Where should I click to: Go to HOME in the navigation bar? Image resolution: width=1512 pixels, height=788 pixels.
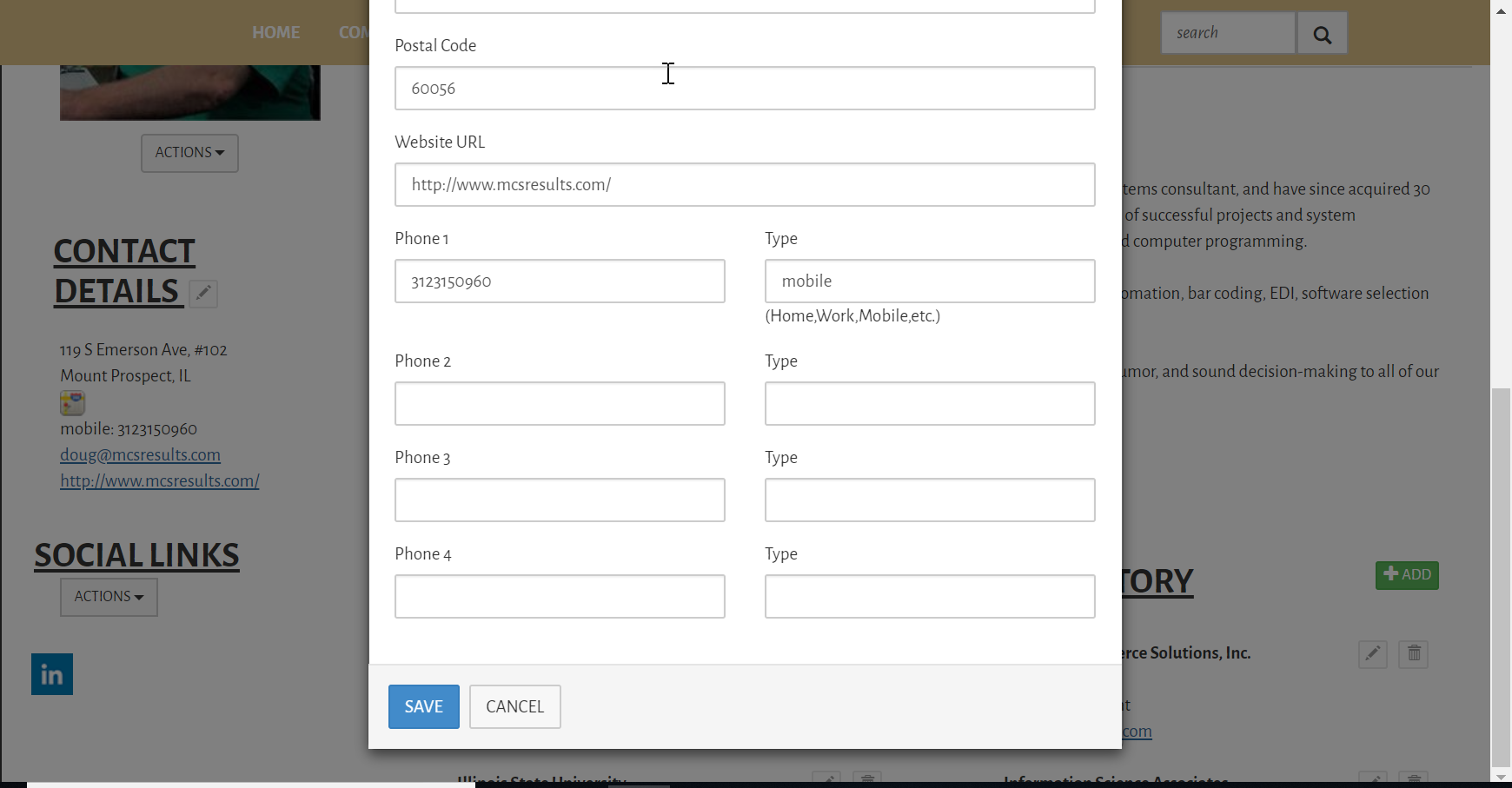(276, 32)
